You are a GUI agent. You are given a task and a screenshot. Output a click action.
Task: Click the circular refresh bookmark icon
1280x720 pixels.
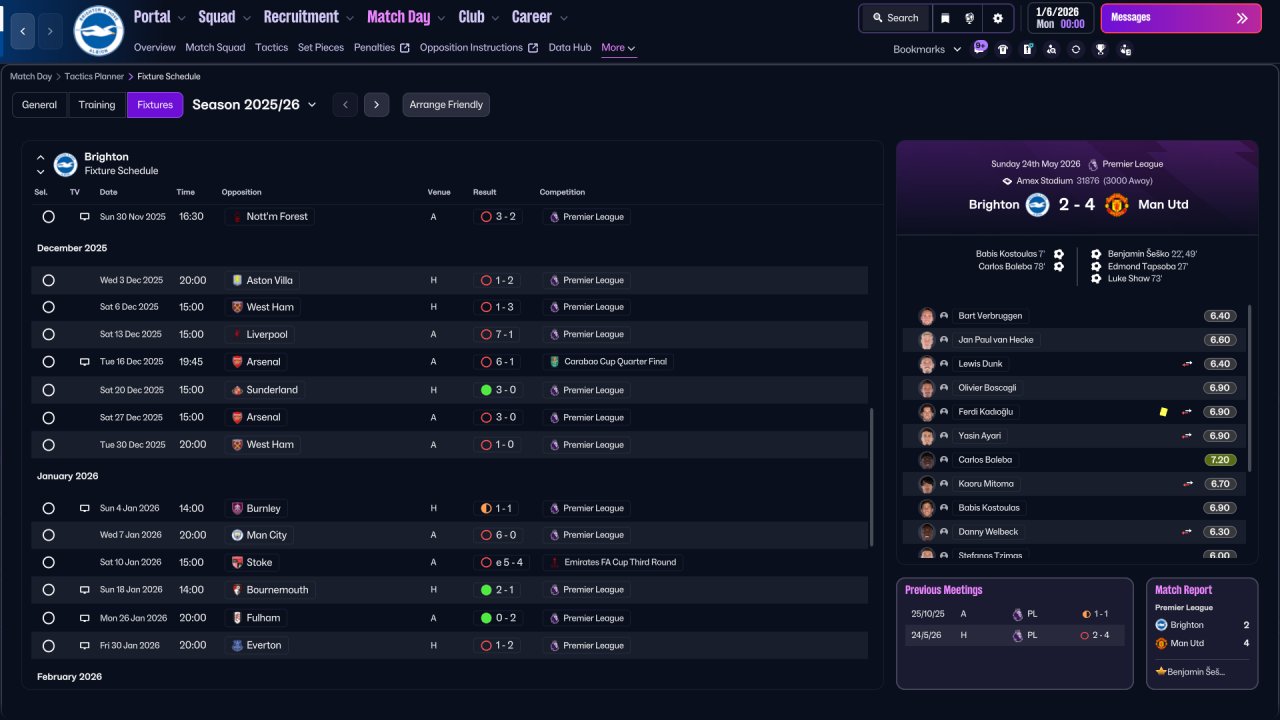tap(1076, 49)
